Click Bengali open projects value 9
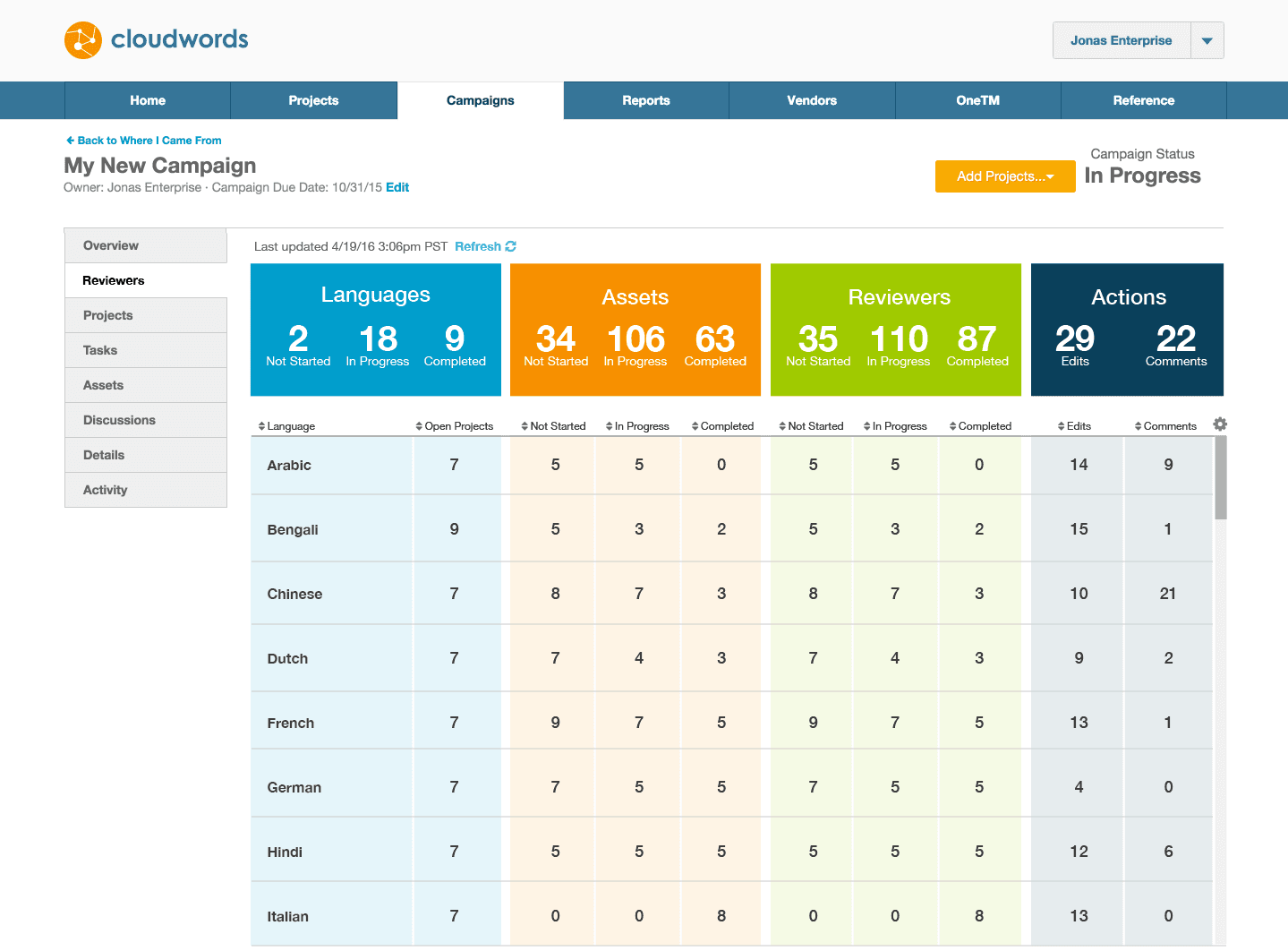The height and width of the screenshot is (951, 1288). tap(455, 529)
